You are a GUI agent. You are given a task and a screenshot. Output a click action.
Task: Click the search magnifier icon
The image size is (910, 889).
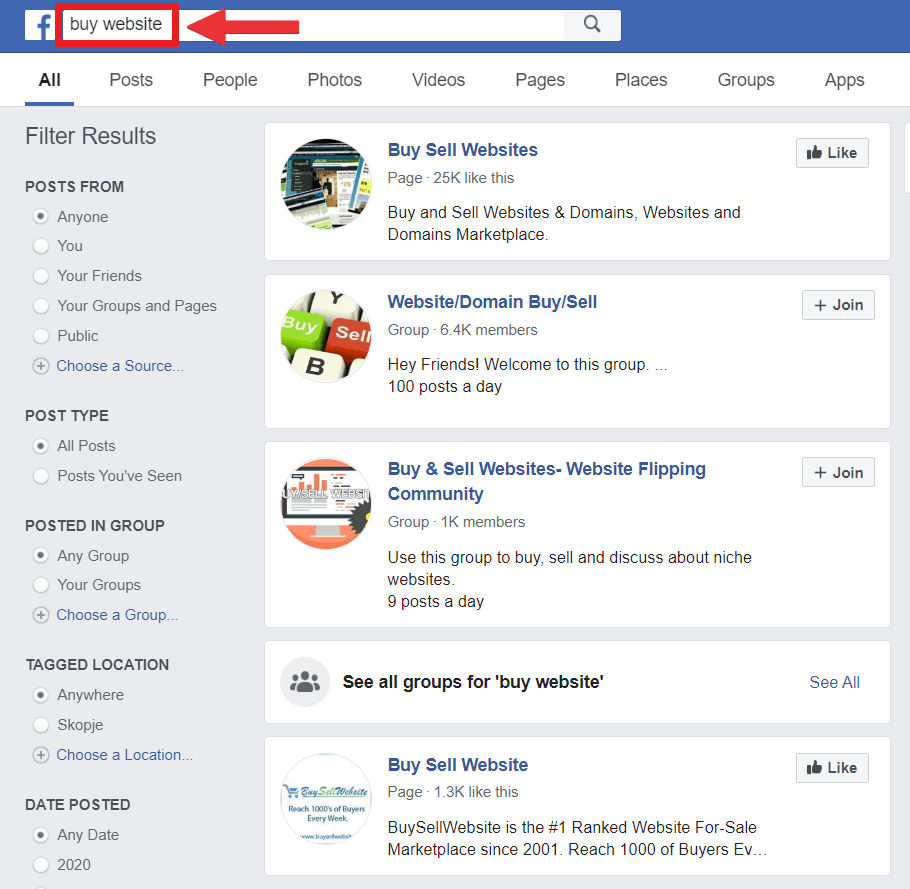click(x=591, y=24)
